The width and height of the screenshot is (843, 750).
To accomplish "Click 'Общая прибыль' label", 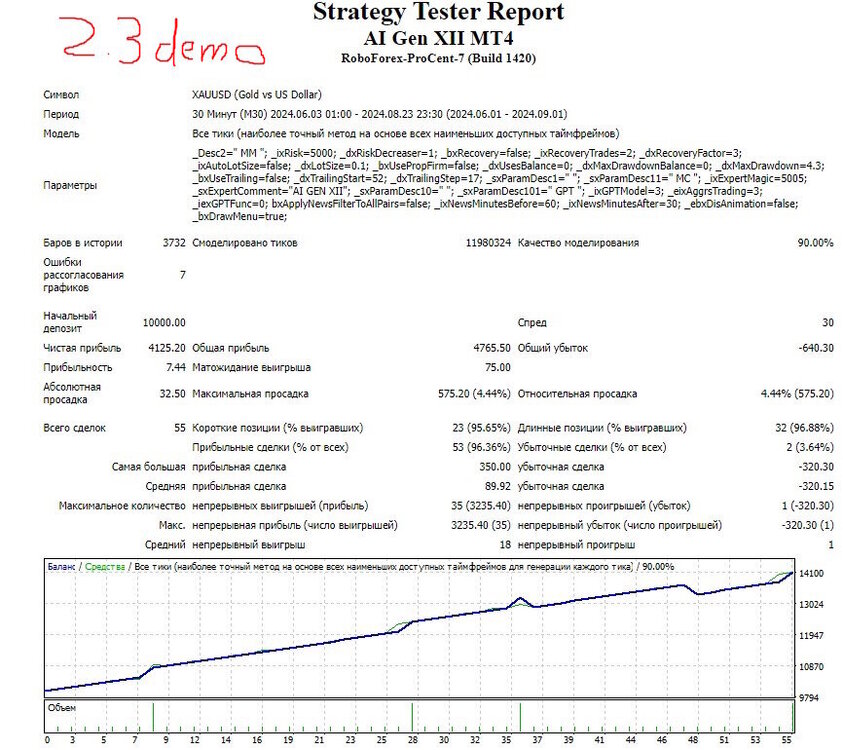I will coord(231,348).
